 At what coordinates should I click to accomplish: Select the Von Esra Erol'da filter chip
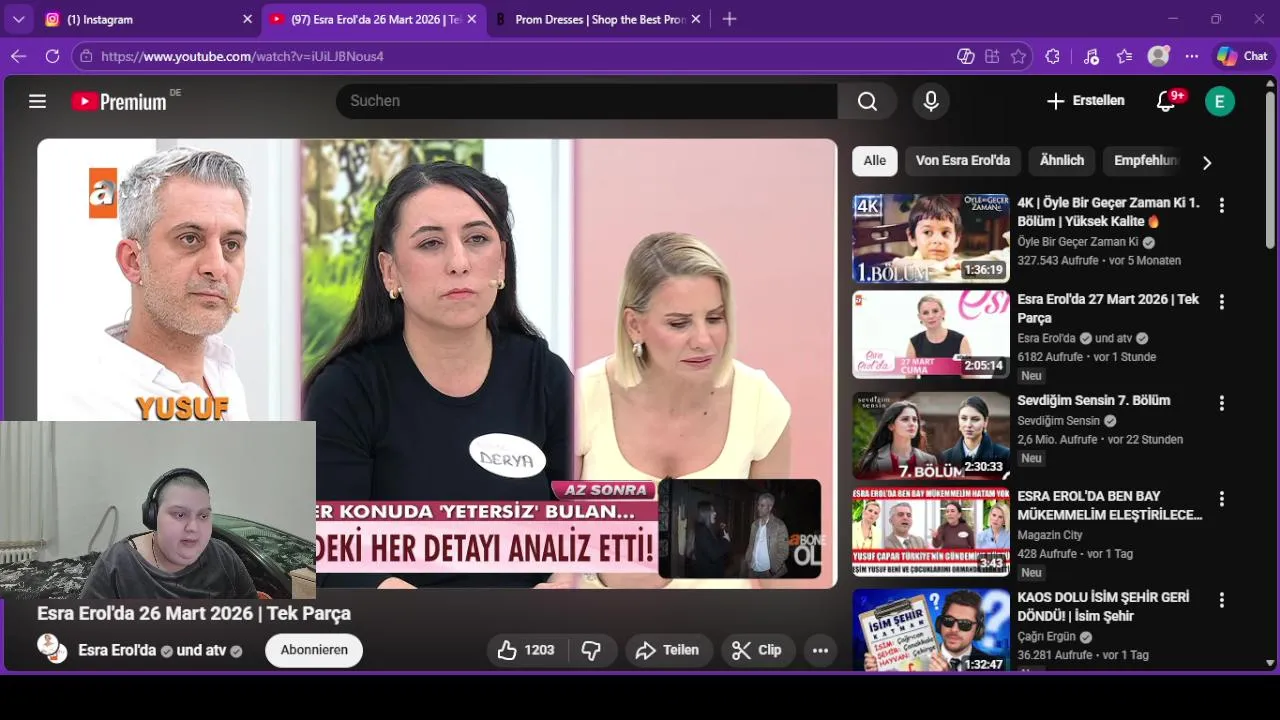pyautogui.click(x=963, y=160)
